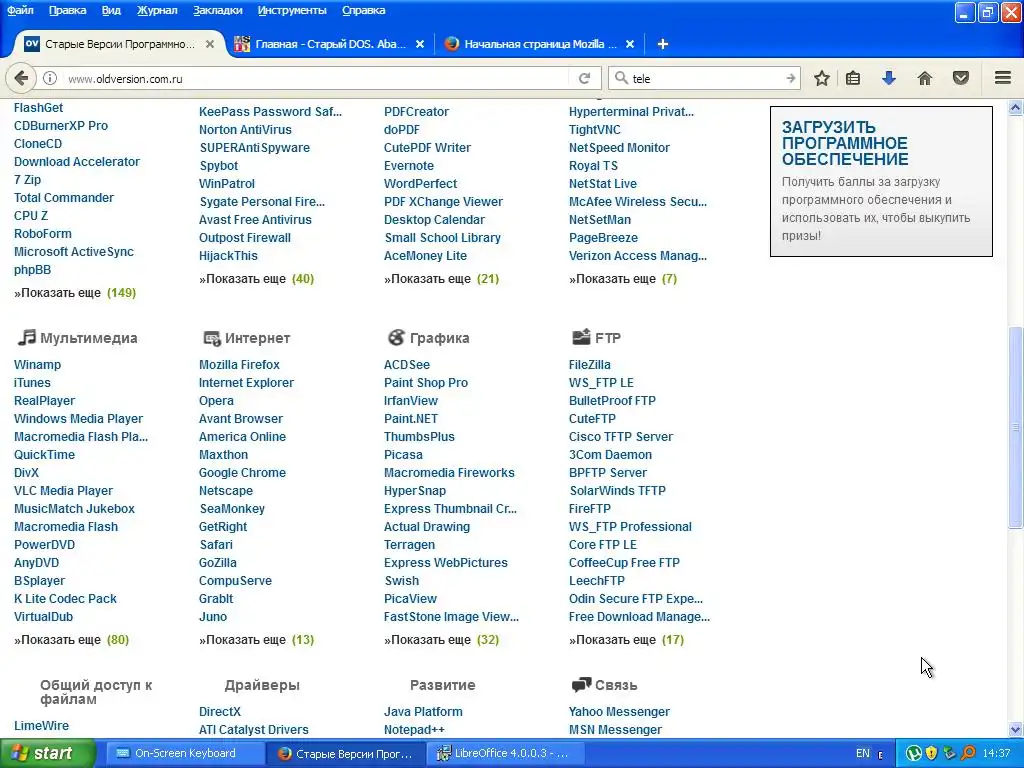Open the Paint.NET link
The width and height of the screenshot is (1024, 768).
pos(411,419)
